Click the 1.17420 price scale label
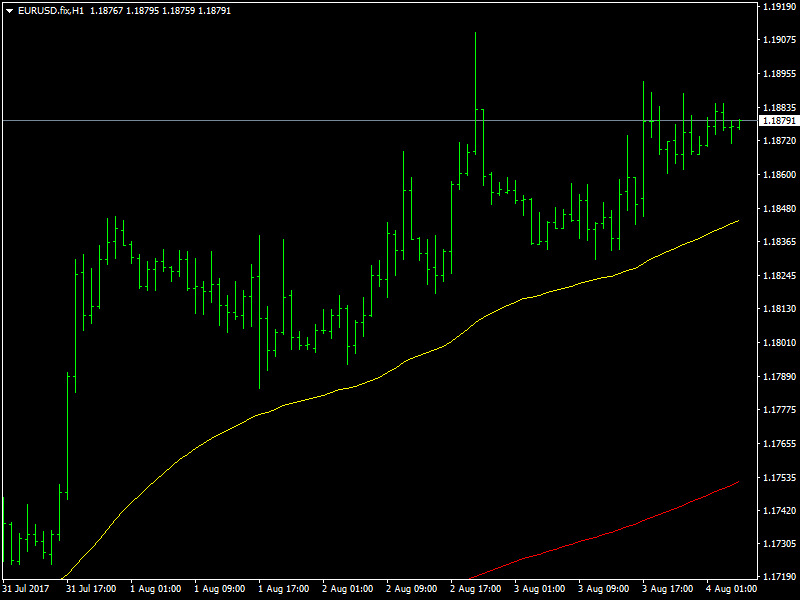This screenshot has width=800, height=600. tap(779, 511)
